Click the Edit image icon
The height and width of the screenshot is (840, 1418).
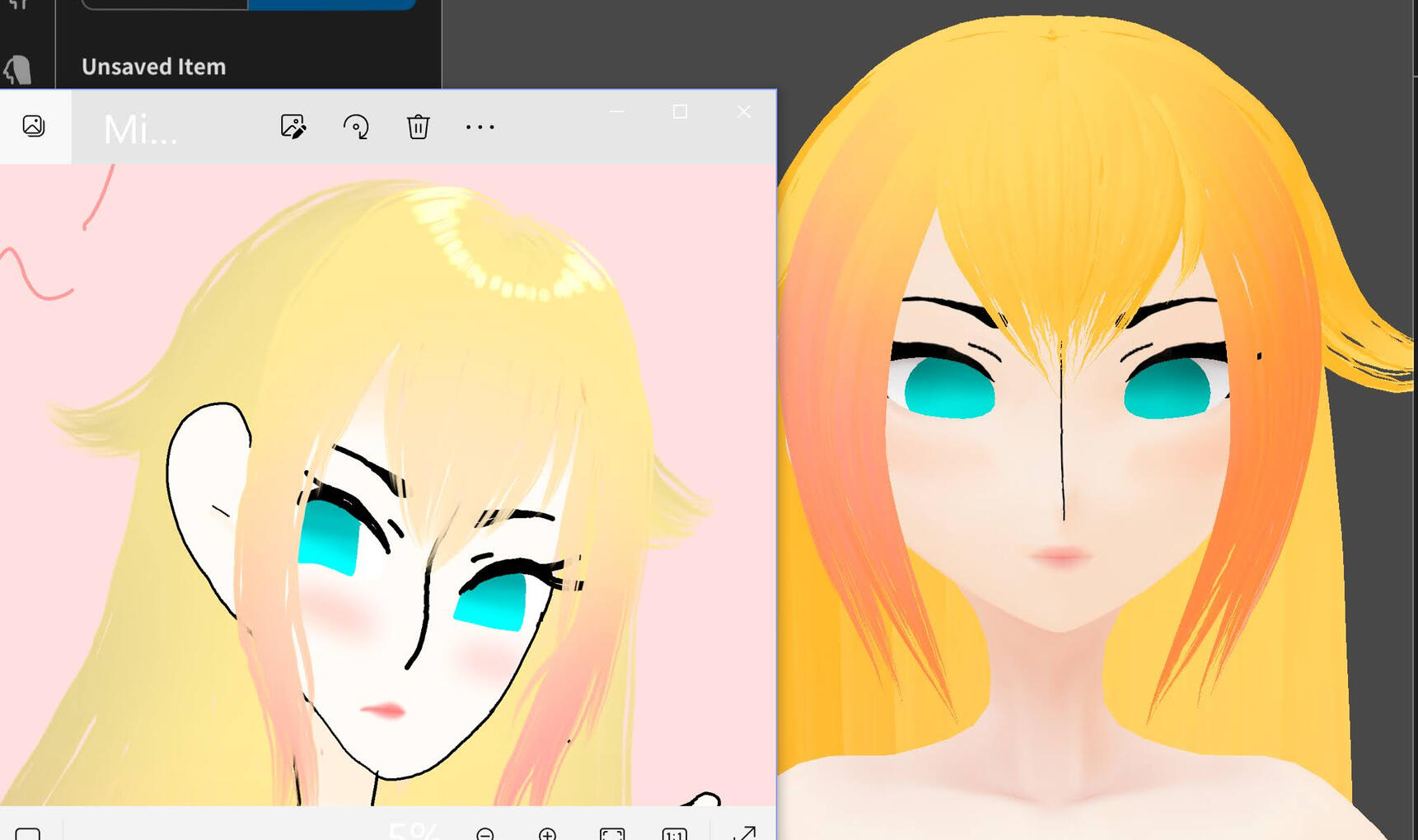[292, 127]
